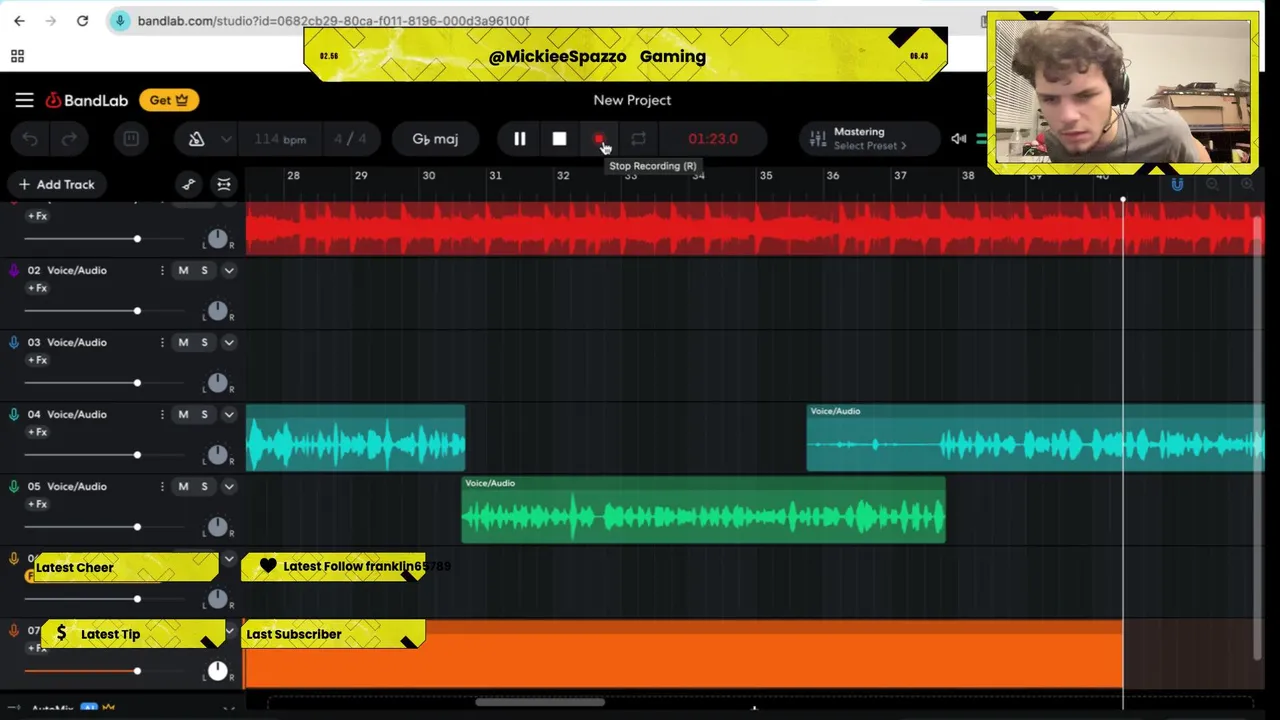Image resolution: width=1280 pixels, height=720 pixels.
Task: Click the BandLab logo
Action: pos(87,100)
